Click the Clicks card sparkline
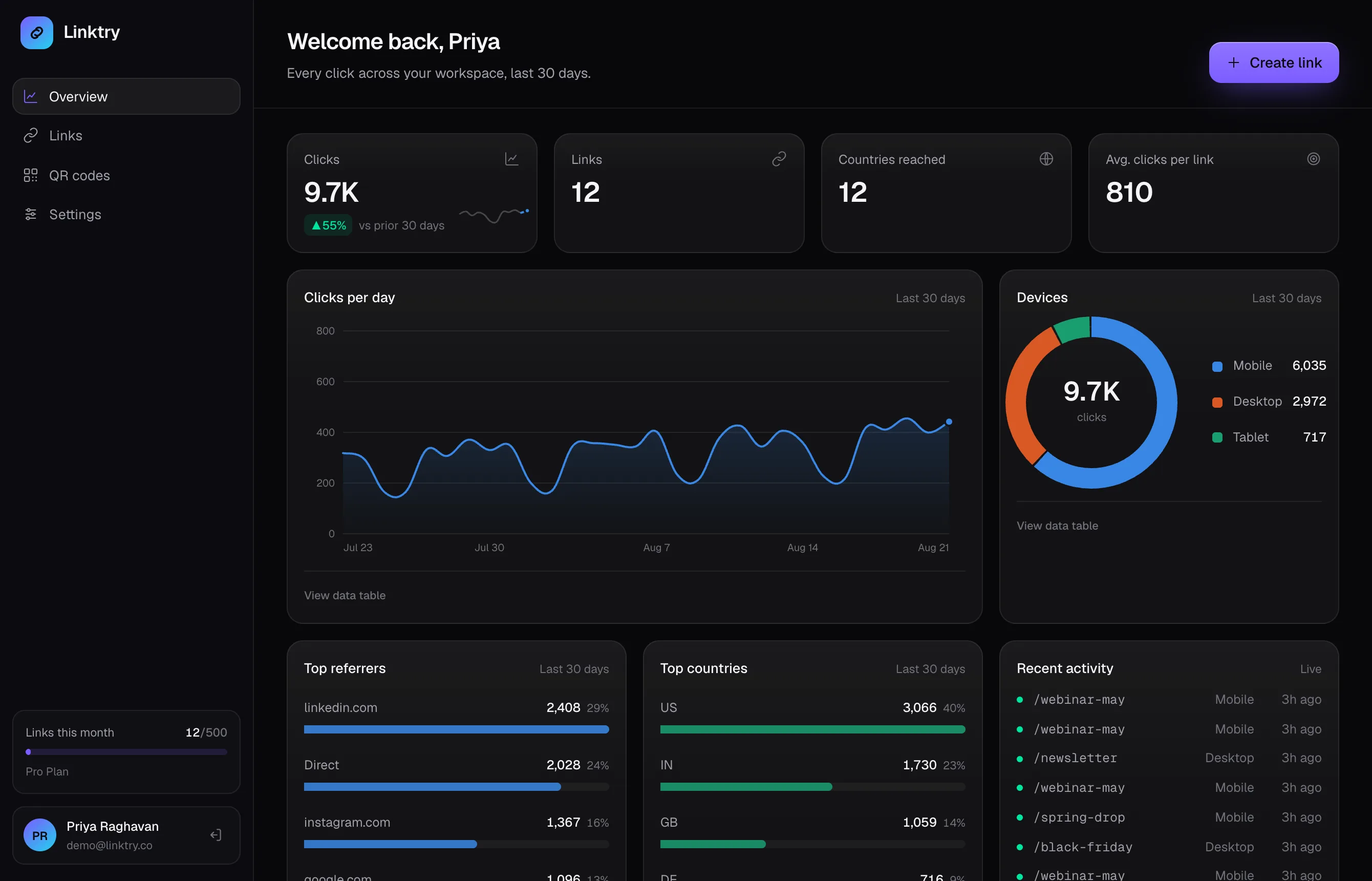 point(494,215)
